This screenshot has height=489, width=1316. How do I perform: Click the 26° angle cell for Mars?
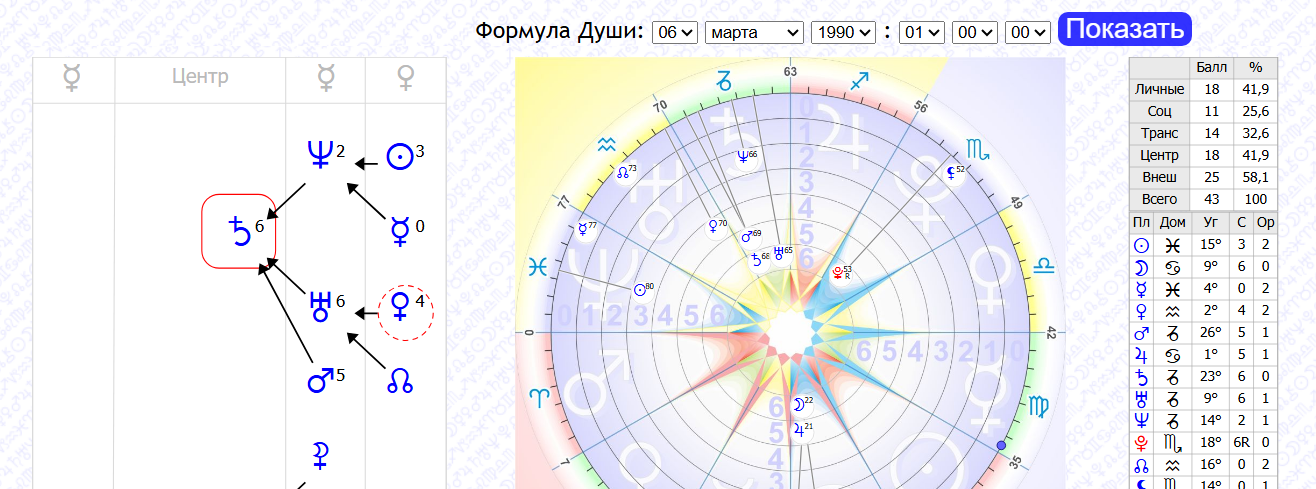coord(1211,333)
